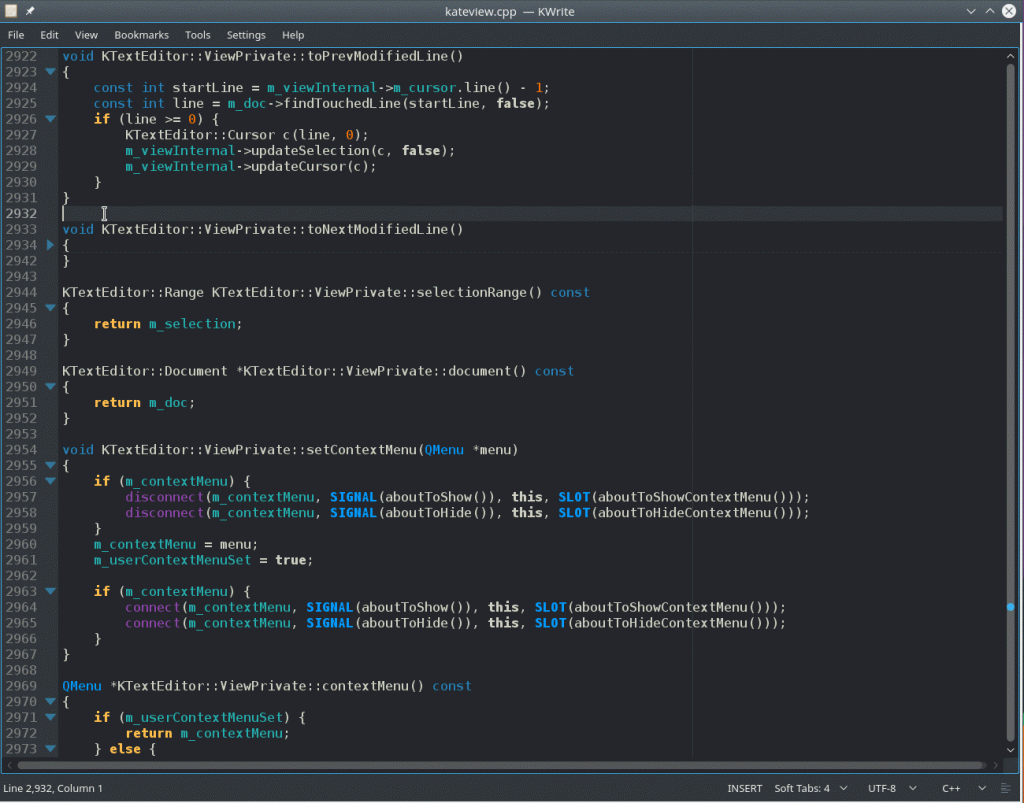Toggle INSERT mode in the status bar
Viewport: 1024px width, 803px height.
[747, 788]
